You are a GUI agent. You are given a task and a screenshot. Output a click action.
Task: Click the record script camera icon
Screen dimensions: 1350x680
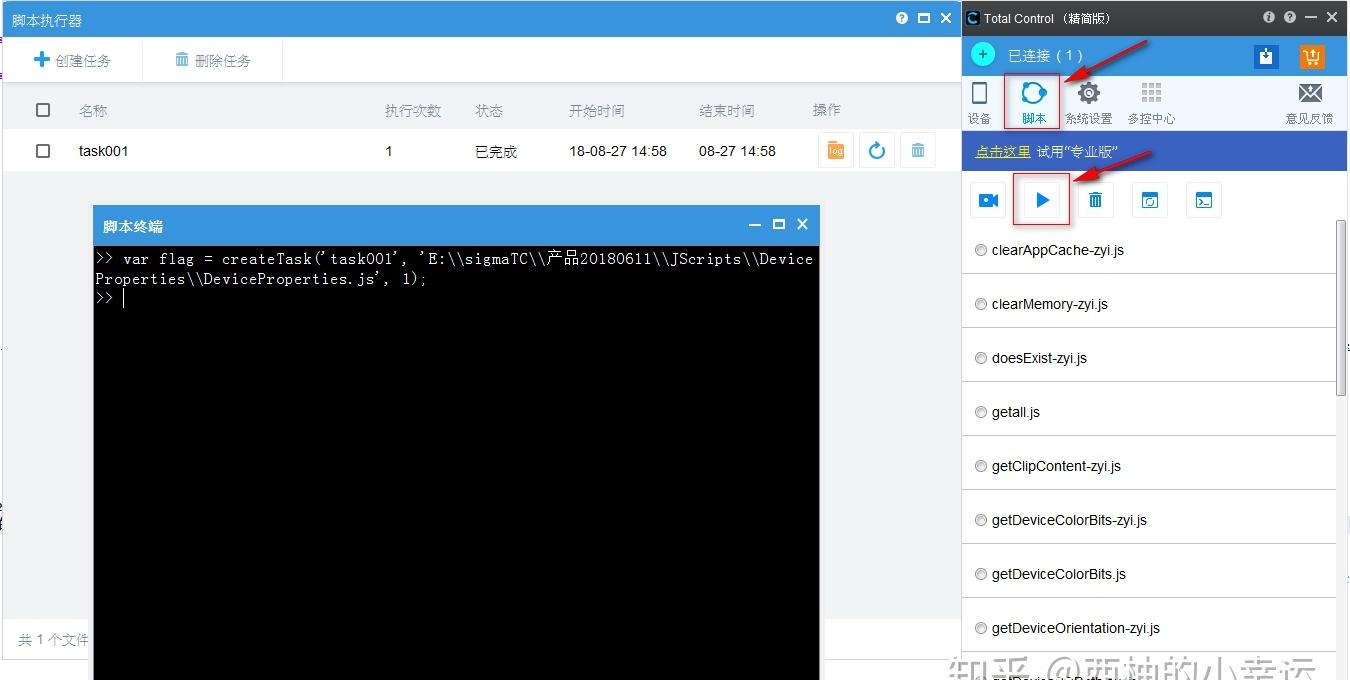988,200
